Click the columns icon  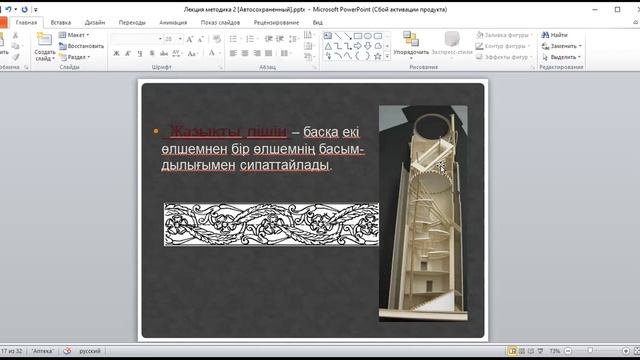coord(285,53)
